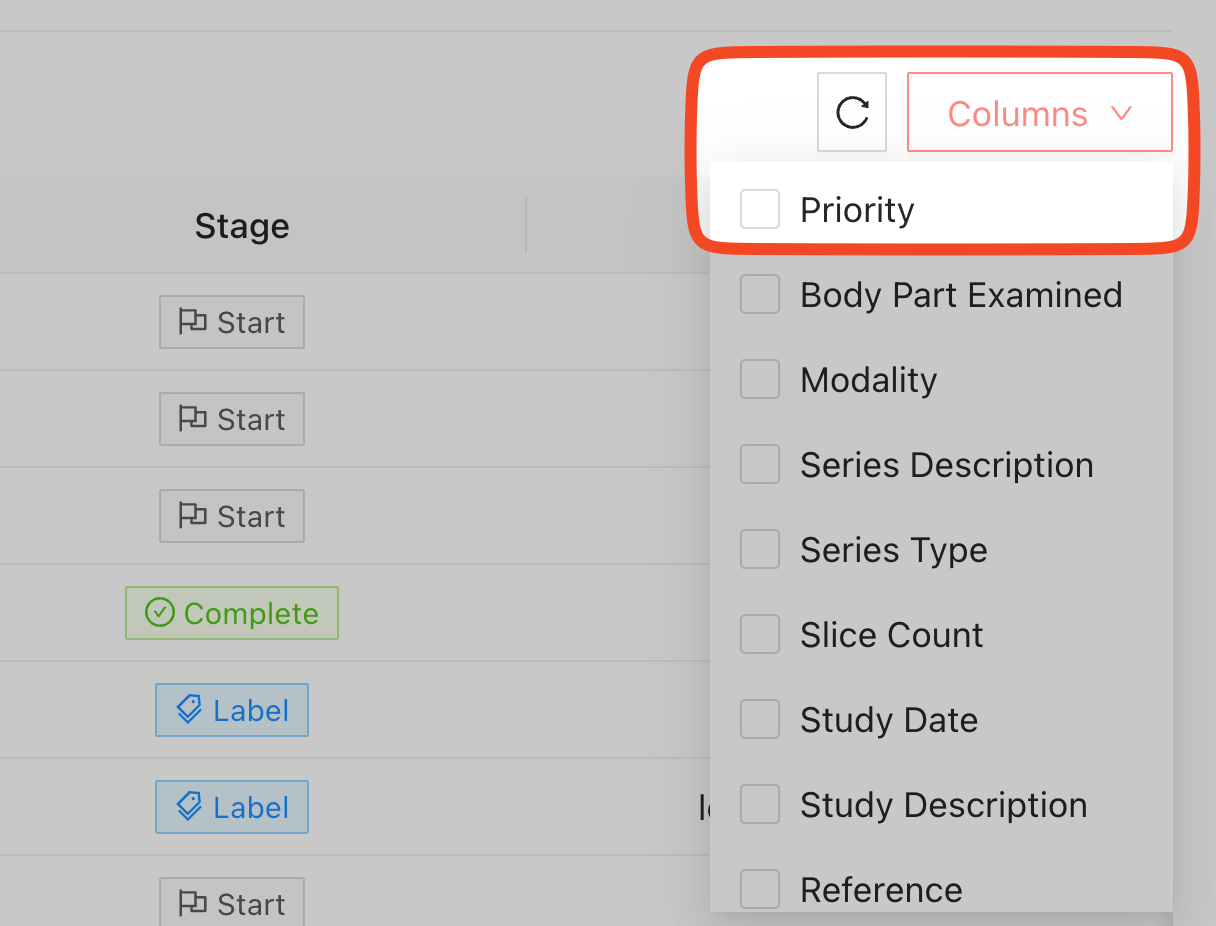Image resolution: width=1216 pixels, height=926 pixels.
Task: Toggle the Modality column checkbox
Action: (x=760, y=380)
